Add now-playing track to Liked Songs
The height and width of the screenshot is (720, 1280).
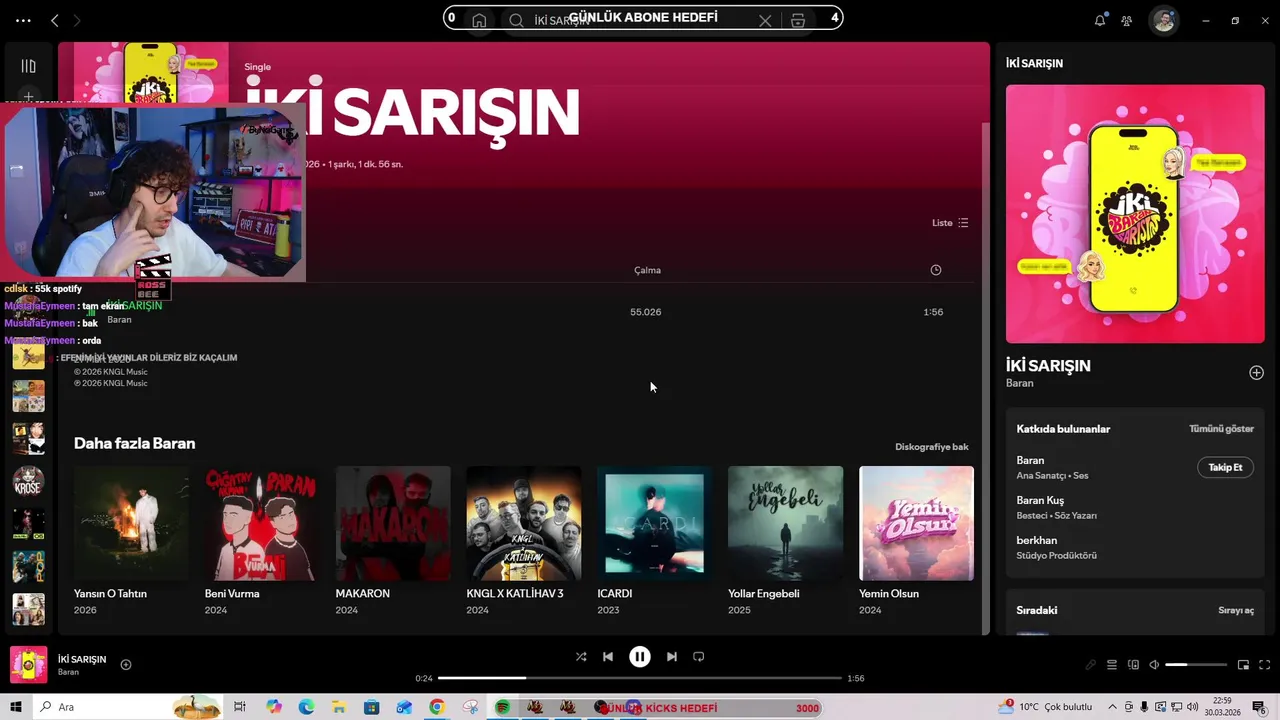tap(126, 664)
